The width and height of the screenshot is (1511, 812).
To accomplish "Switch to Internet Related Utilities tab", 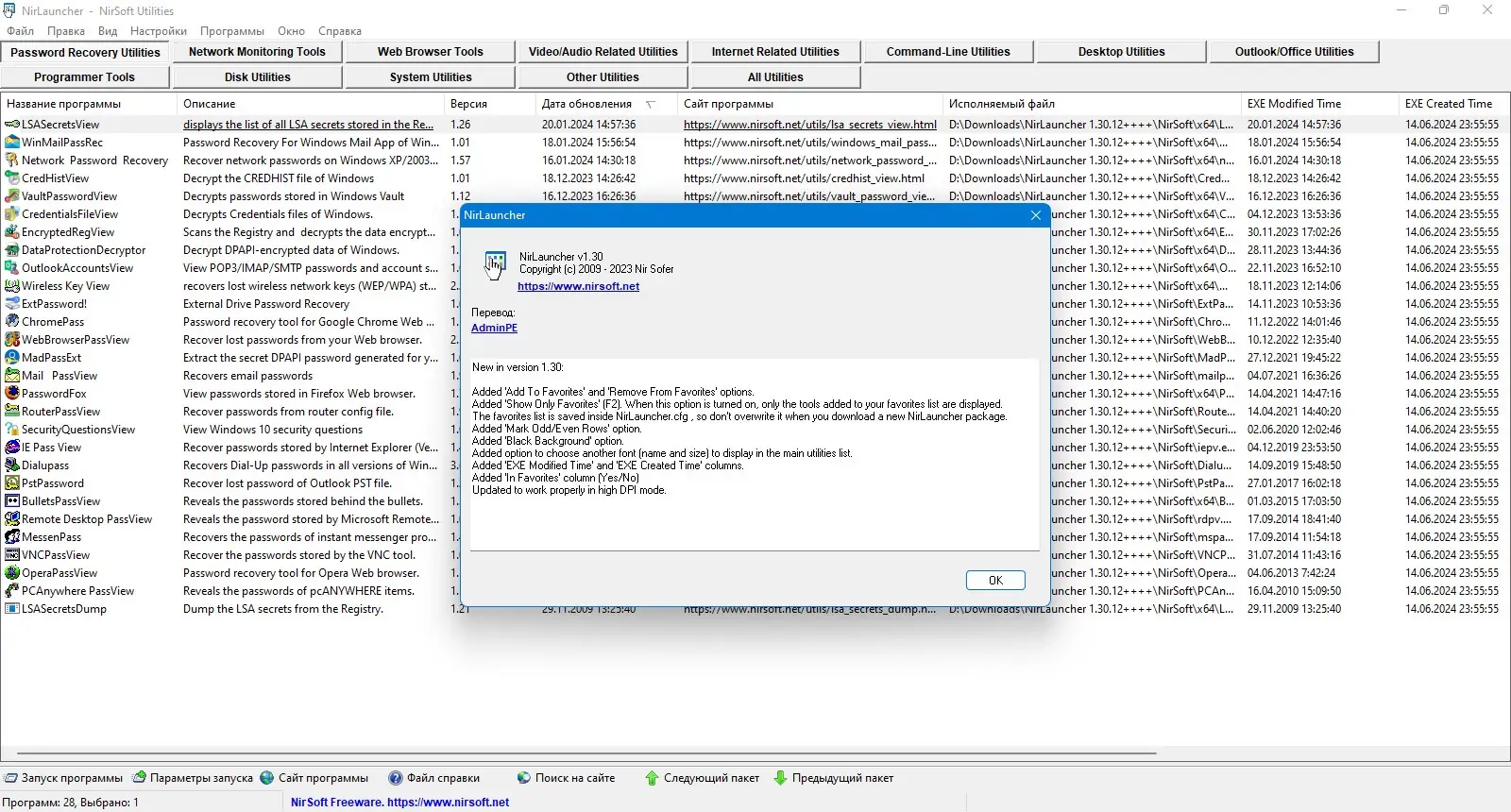I will [x=775, y=52].
